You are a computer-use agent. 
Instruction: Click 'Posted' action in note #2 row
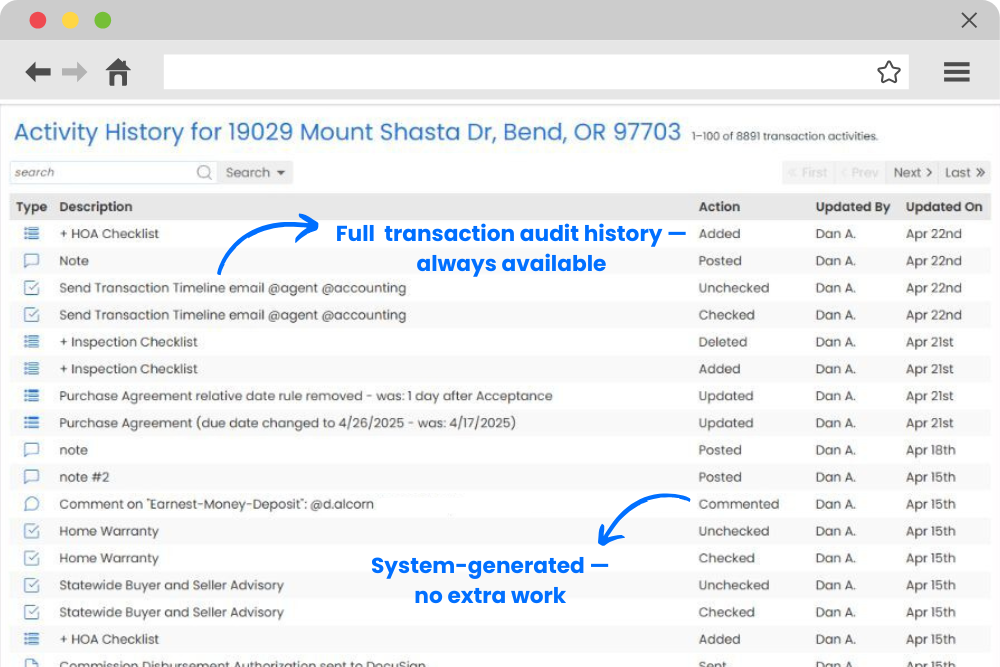point(720,477)
